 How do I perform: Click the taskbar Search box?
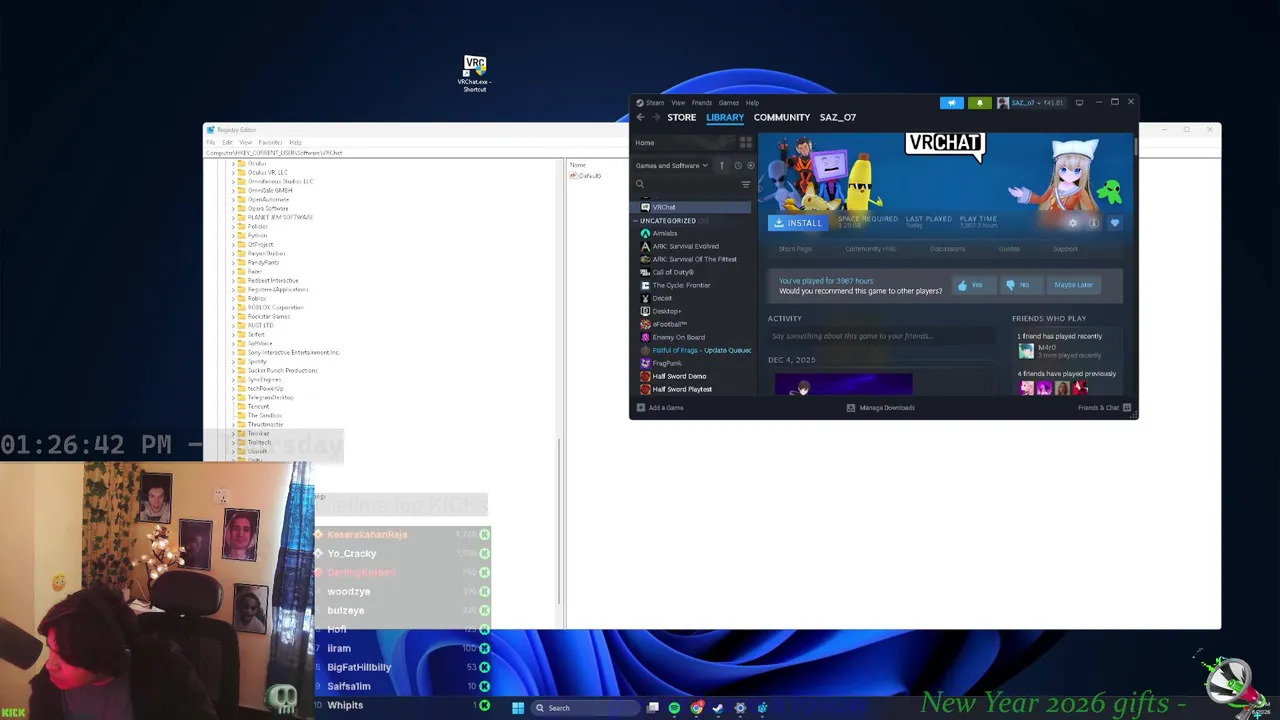click(x=584, y=708)
